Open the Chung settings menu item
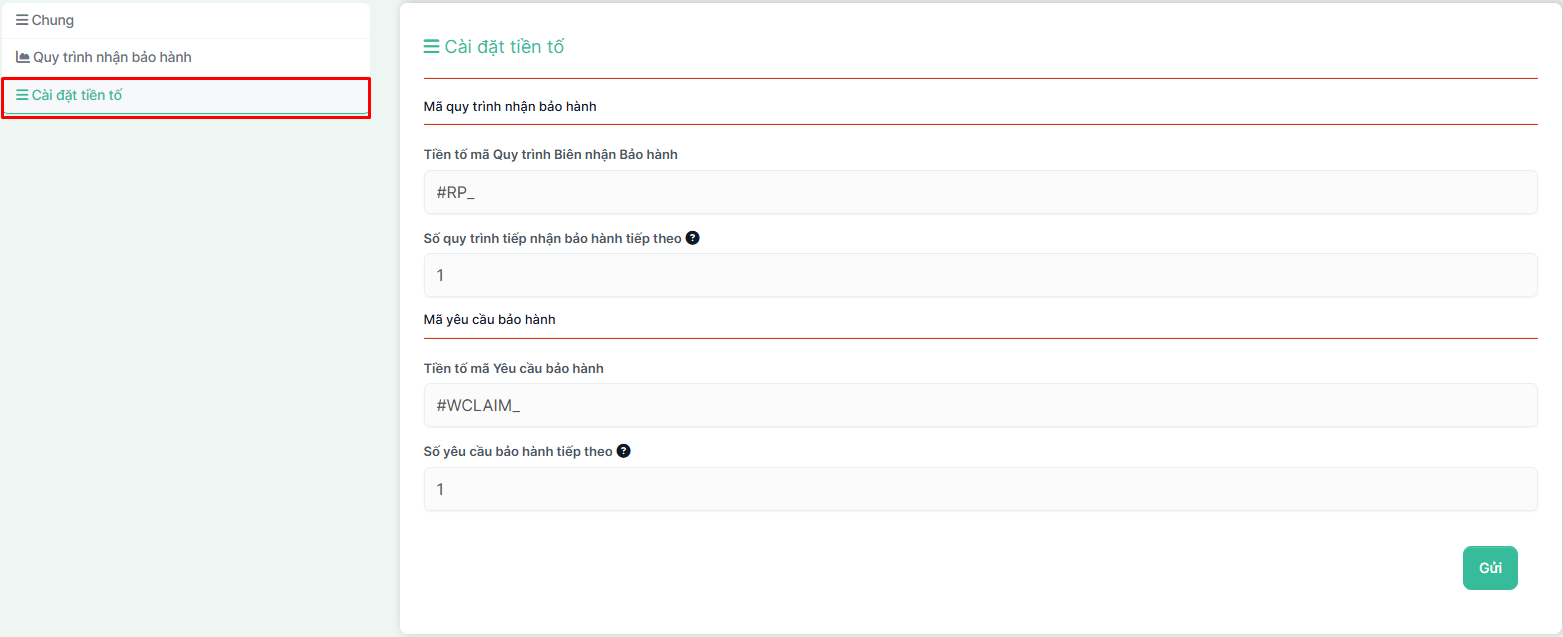1563x637 pixels. (53, 20)
